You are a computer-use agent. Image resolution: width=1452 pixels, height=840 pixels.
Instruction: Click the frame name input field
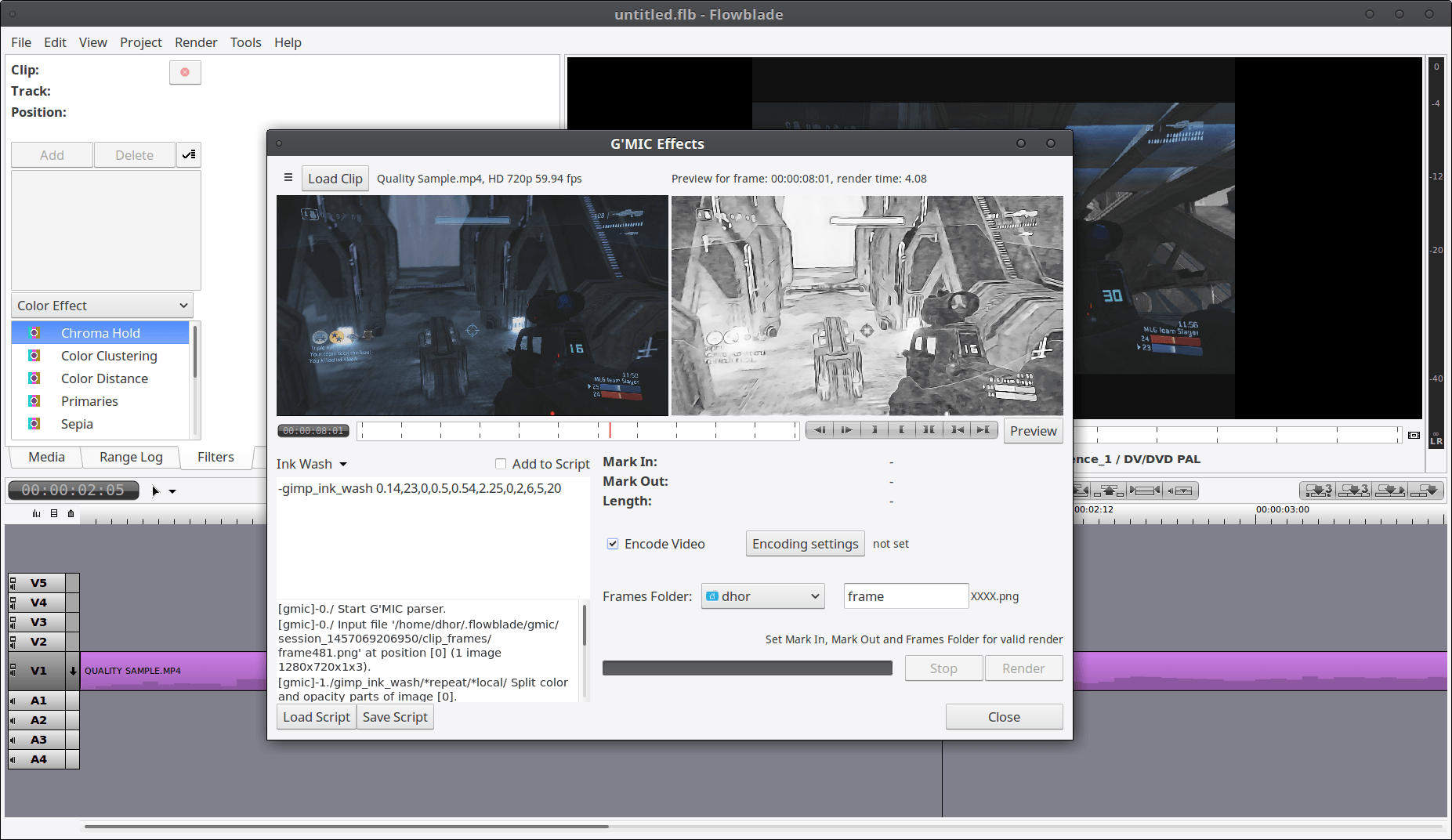[x=906, y=596]
